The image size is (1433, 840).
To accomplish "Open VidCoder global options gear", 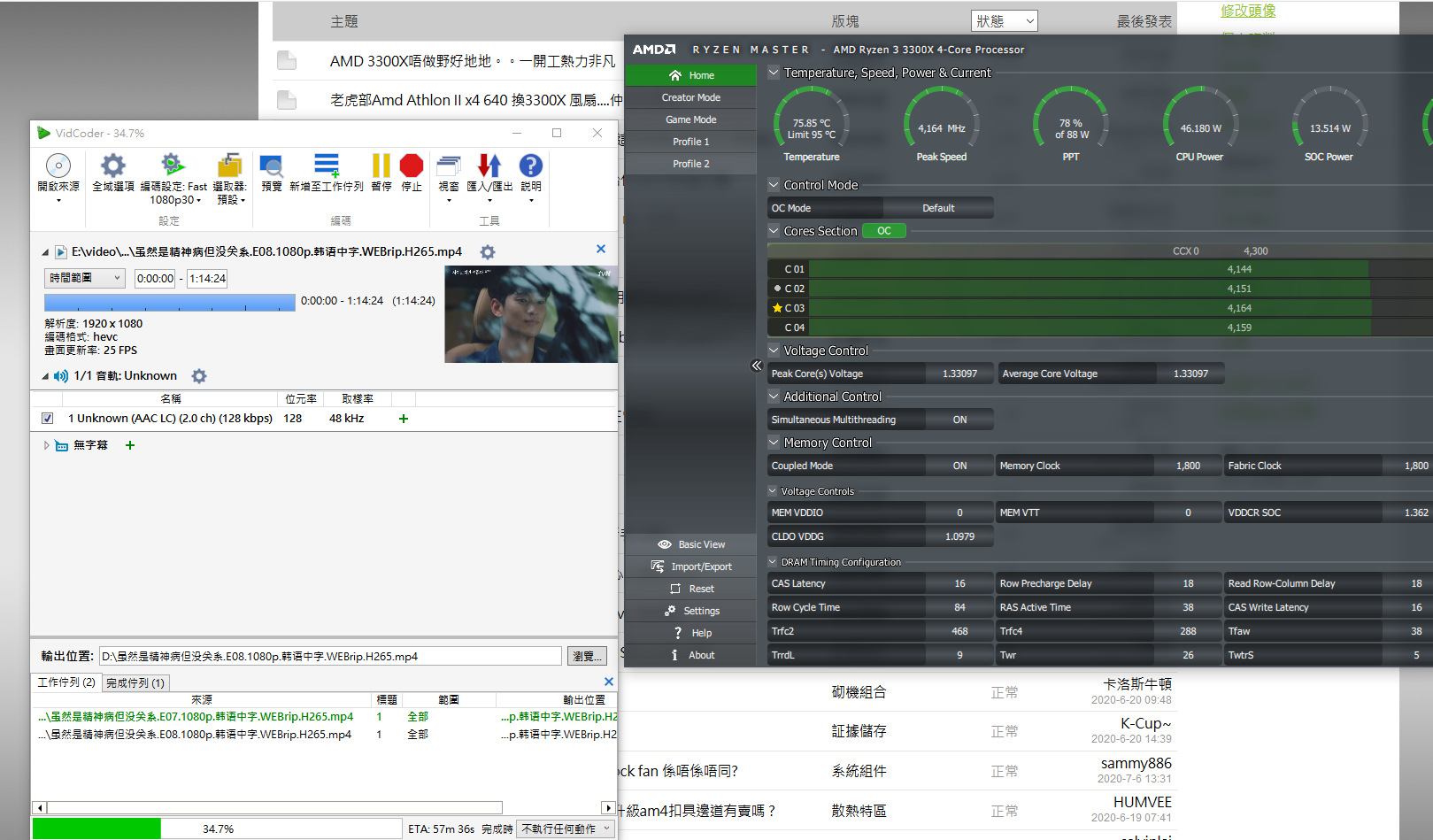I will click(x=113, y=166).
